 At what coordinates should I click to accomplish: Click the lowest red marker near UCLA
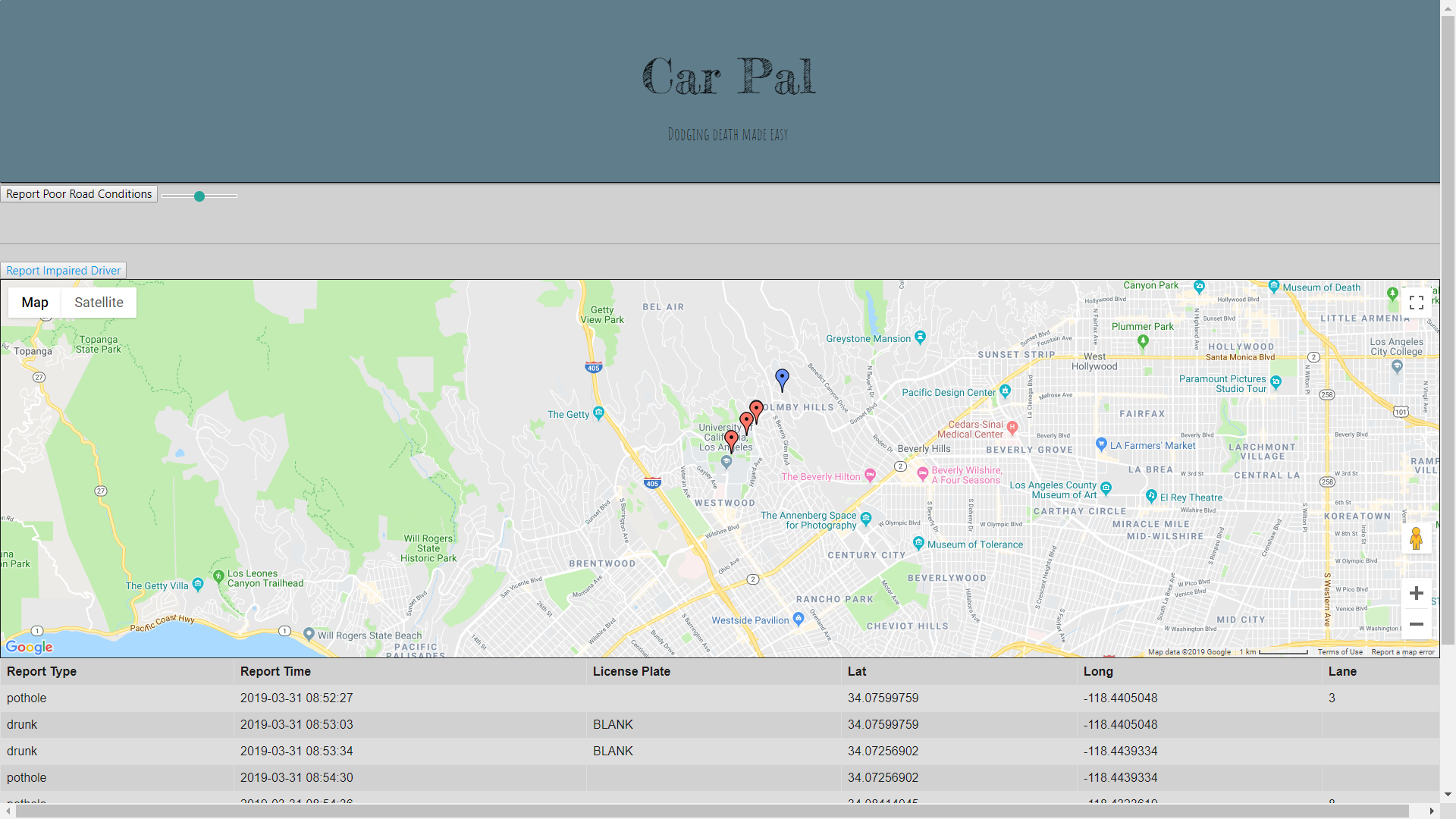pyautogui.click(x=731, y=439)
